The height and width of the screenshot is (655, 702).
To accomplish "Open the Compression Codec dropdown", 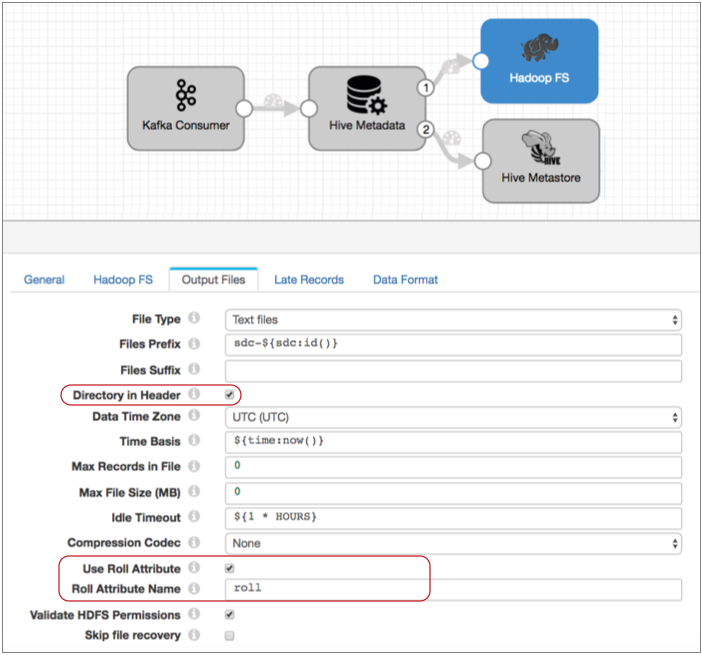I will pyautogui.click(x=453, y=543).
